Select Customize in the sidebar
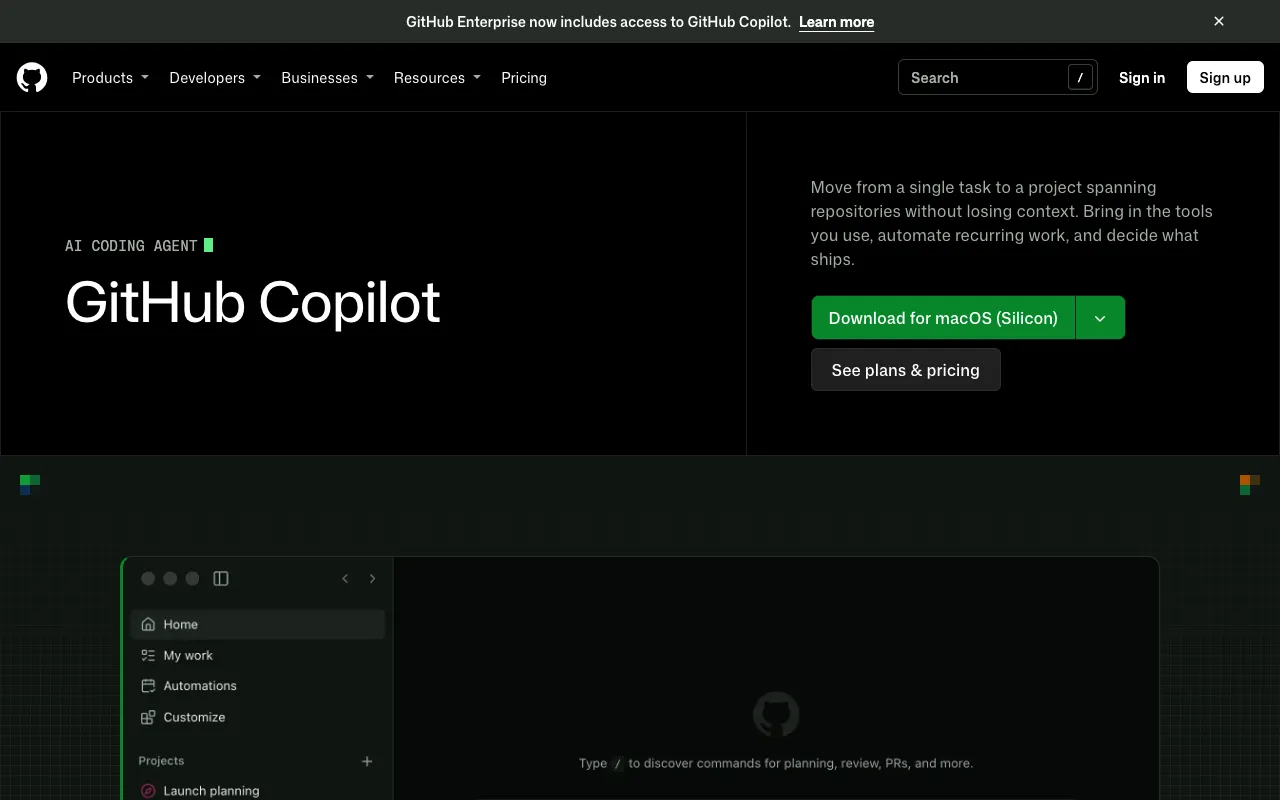This screenshot has height=800, width=1280. (x=258, y=717)
